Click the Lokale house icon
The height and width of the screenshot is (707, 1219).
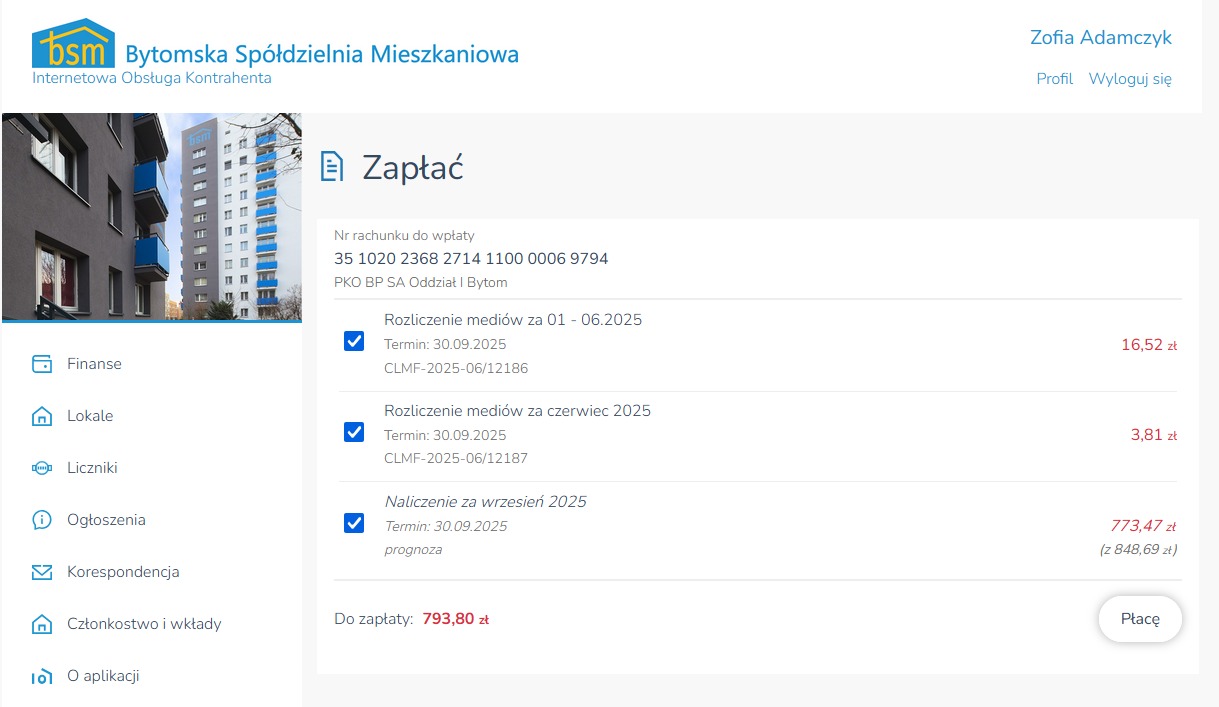tap(42, 416)
